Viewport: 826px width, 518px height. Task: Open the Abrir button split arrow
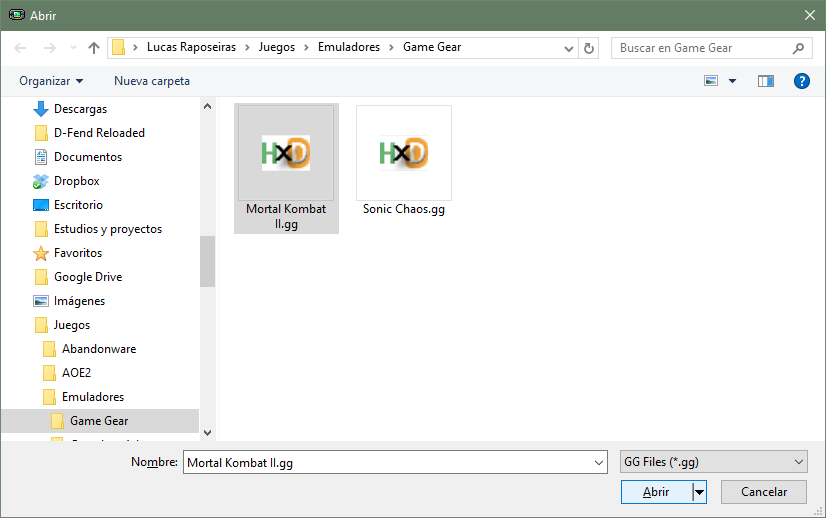click(x=699, y=492)
